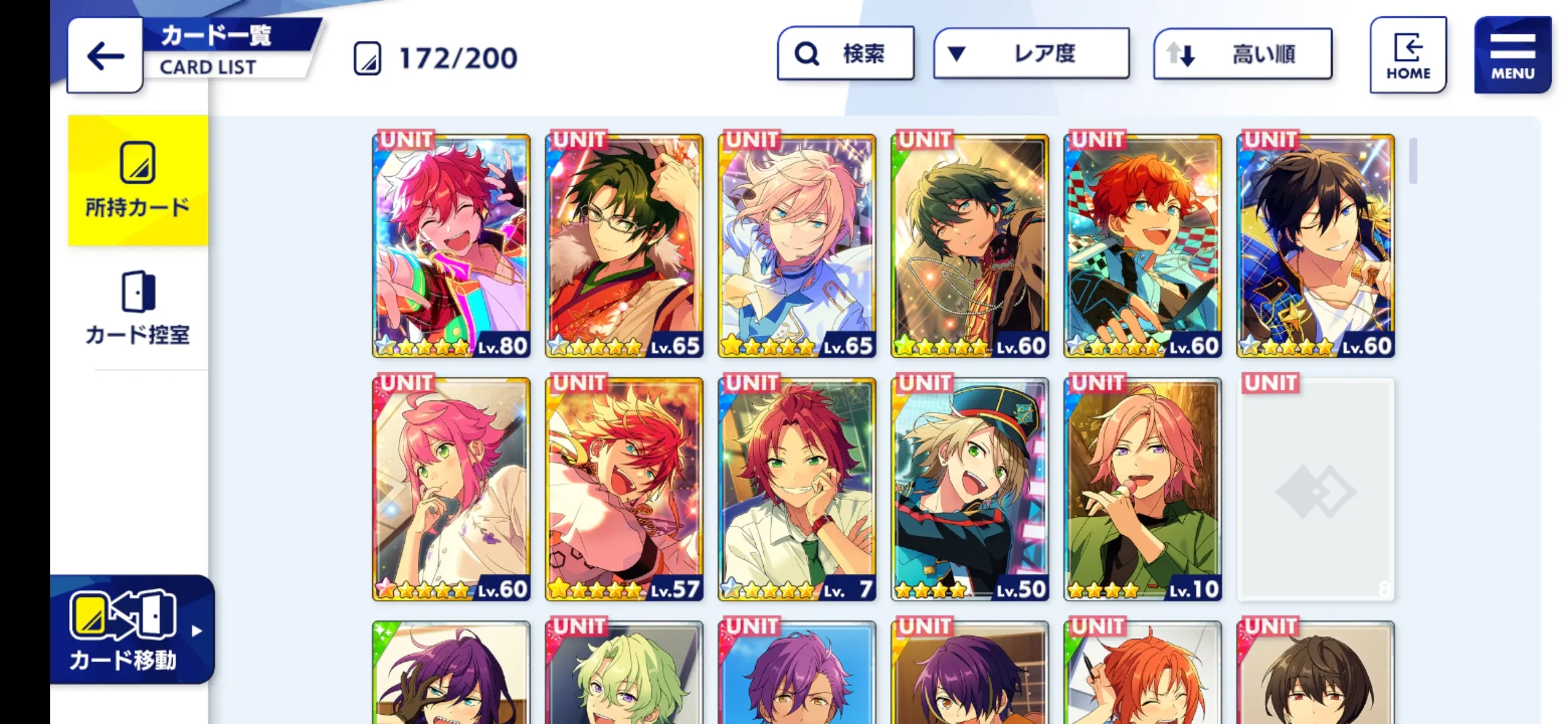Open the capped character Lv.50 card
1568x724 pixels.
970,489
